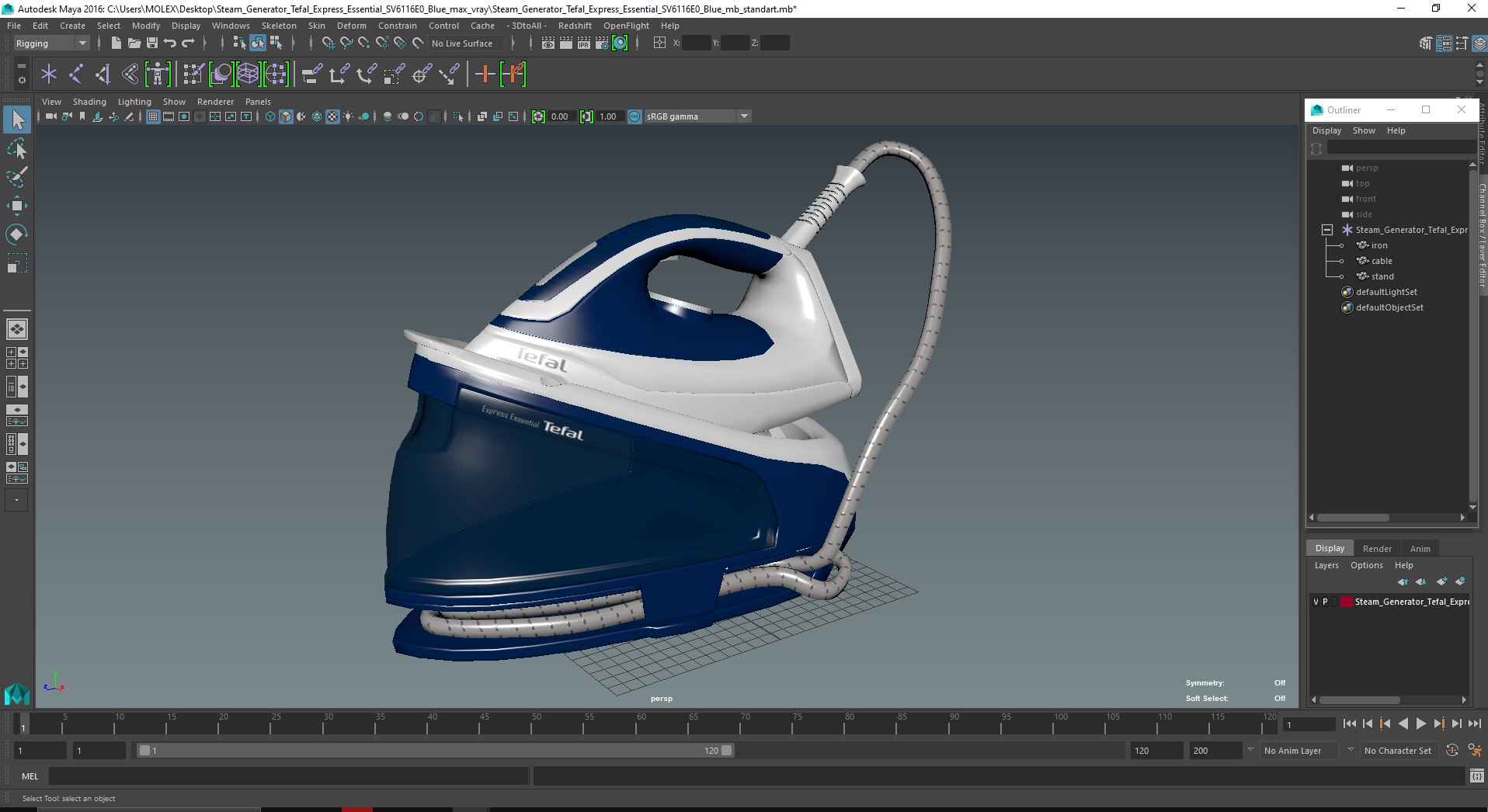Switch to four-view layout in toolbox
Image resolution: width=1488 pixels, height=812 pixels.
pos(17,358)
